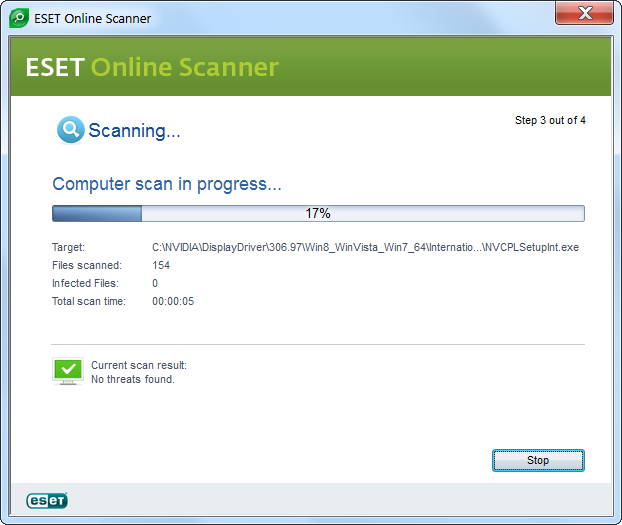This screenshot has height=525, width=622.
Task: Click the Files scanned count 154
Action: (x=161, y=265)
